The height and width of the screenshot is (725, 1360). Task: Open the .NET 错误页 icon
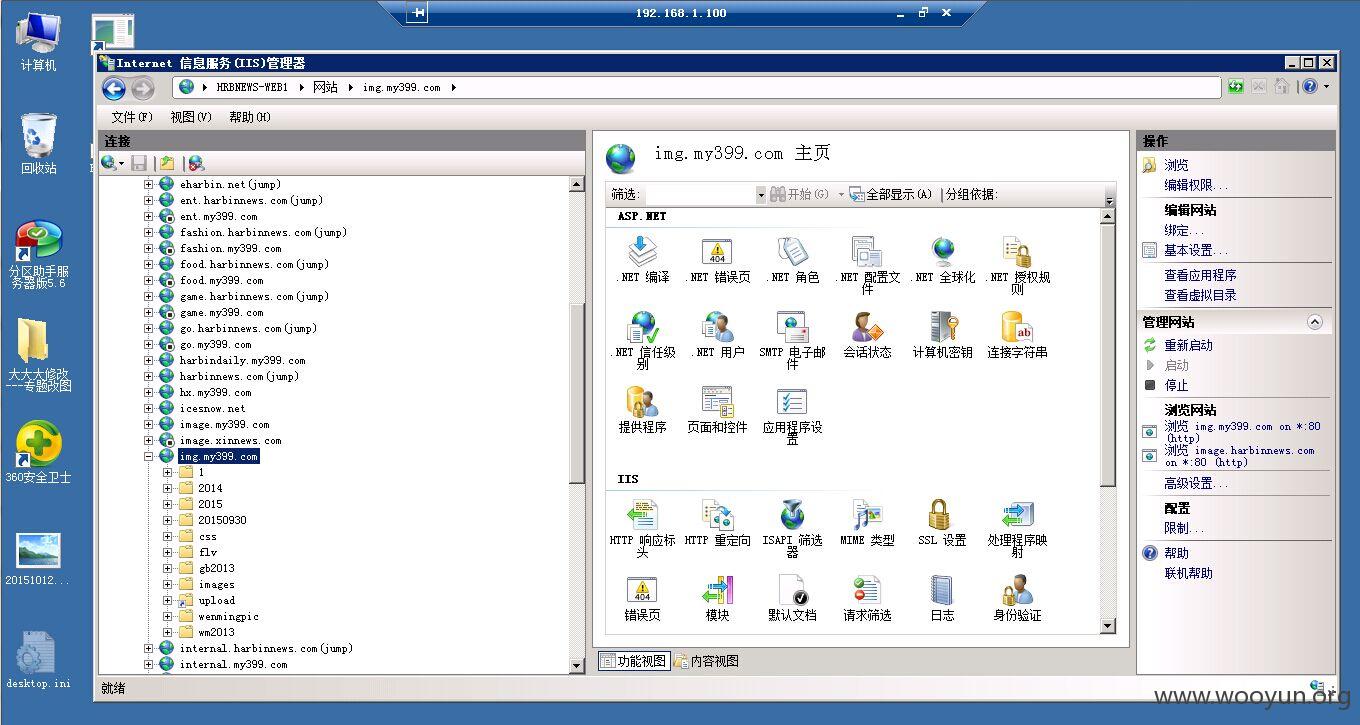717,260
